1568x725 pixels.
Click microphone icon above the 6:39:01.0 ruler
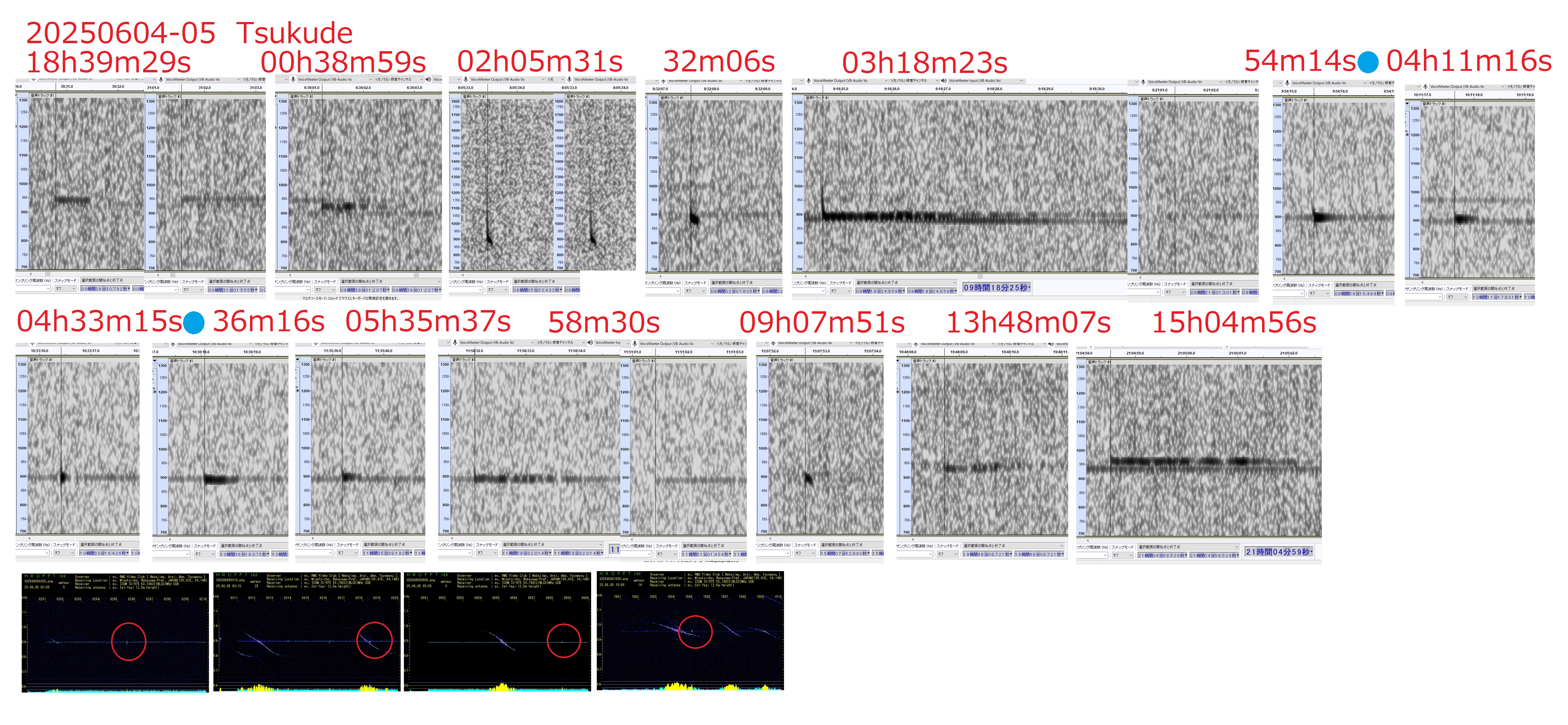tap(293, 79)
